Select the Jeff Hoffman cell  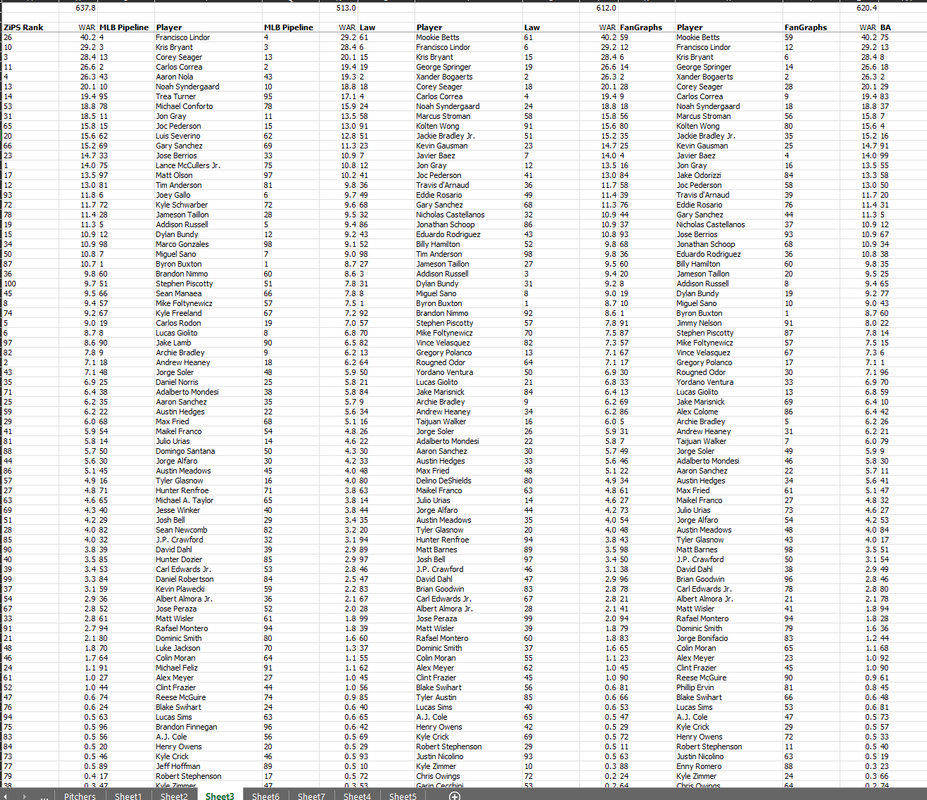coord(208,766)
